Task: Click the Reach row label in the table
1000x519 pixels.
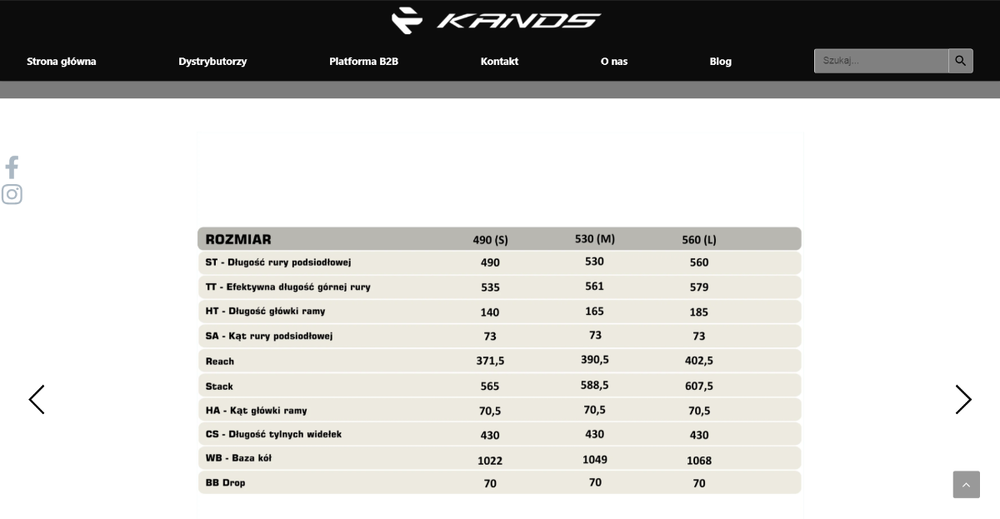Action: [219, 361]
